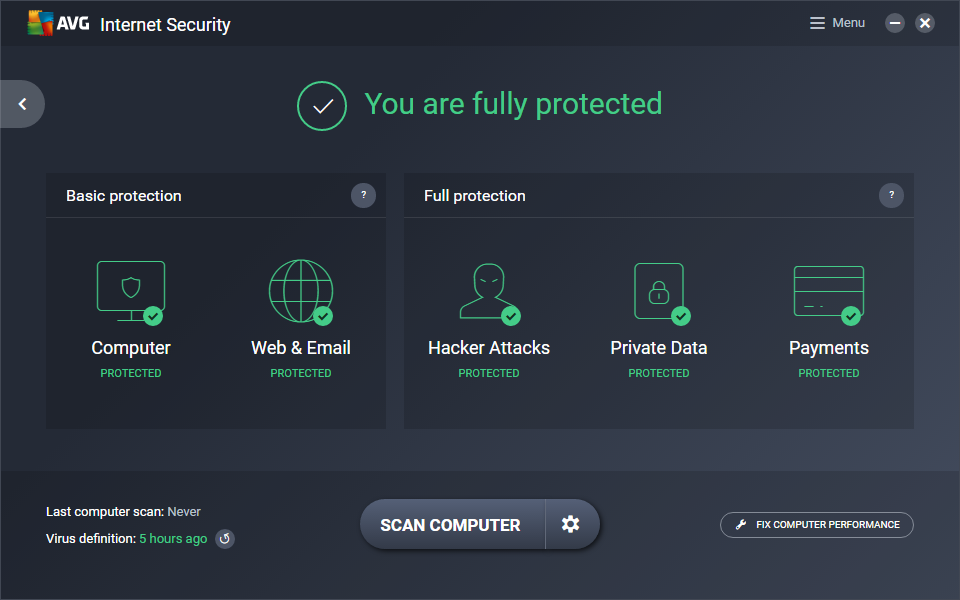
Task: Click the Computer label text
Action: coord(131,348)
